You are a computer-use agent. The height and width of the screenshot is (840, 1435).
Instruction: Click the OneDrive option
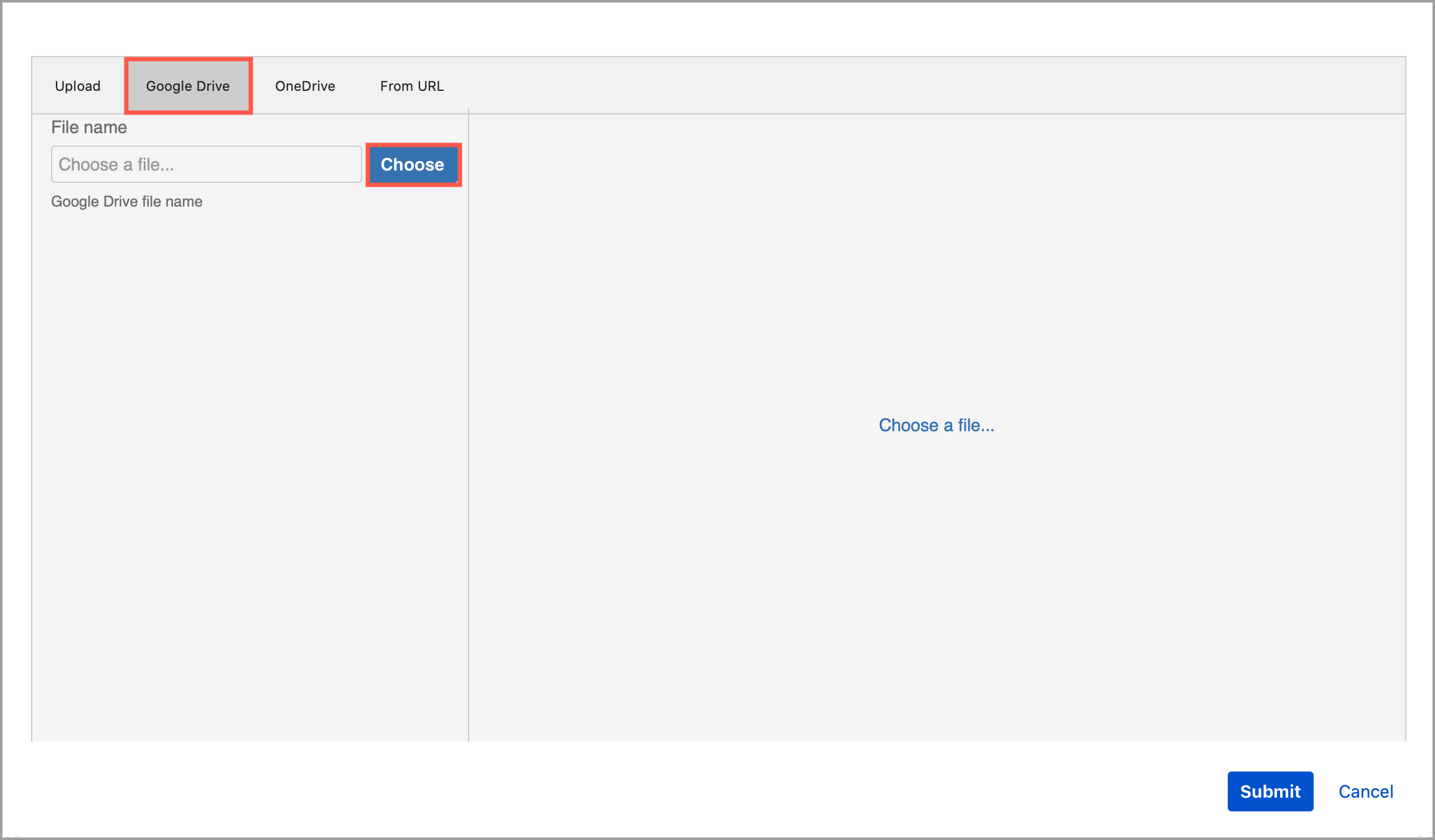pos(305,85)
